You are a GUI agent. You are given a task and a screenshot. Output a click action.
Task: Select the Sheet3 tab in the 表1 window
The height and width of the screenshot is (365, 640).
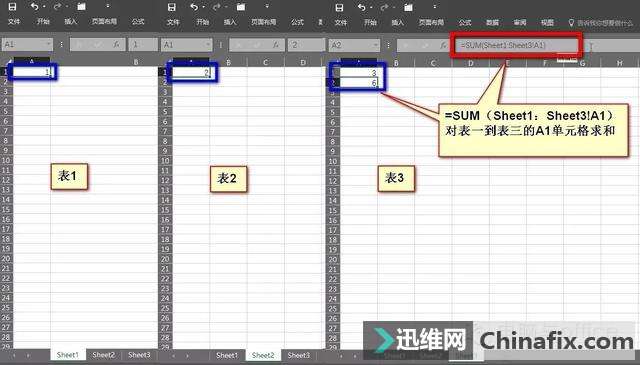[x=139, y=355]
